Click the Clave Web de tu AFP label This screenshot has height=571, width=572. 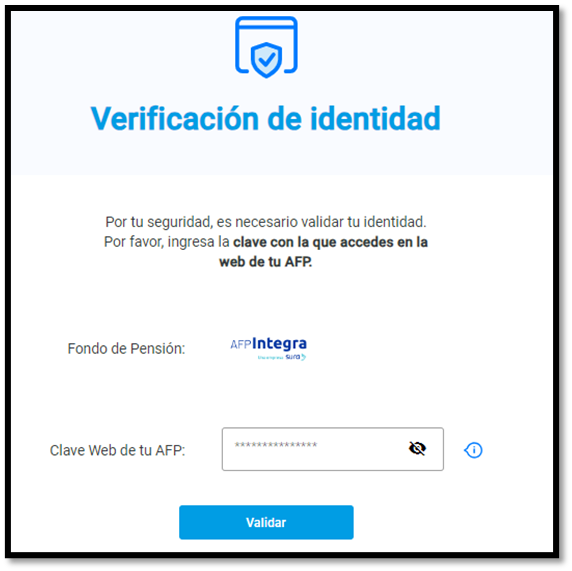click(117, 450)
